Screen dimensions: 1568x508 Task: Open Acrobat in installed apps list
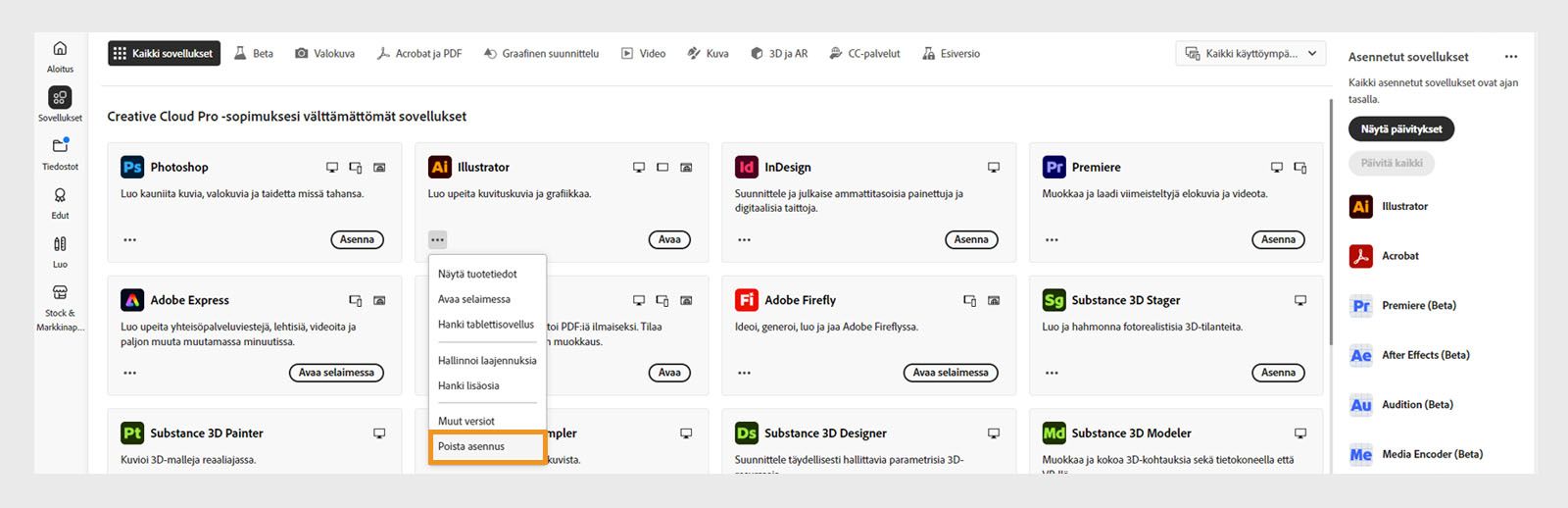(x=1384, y=256)
